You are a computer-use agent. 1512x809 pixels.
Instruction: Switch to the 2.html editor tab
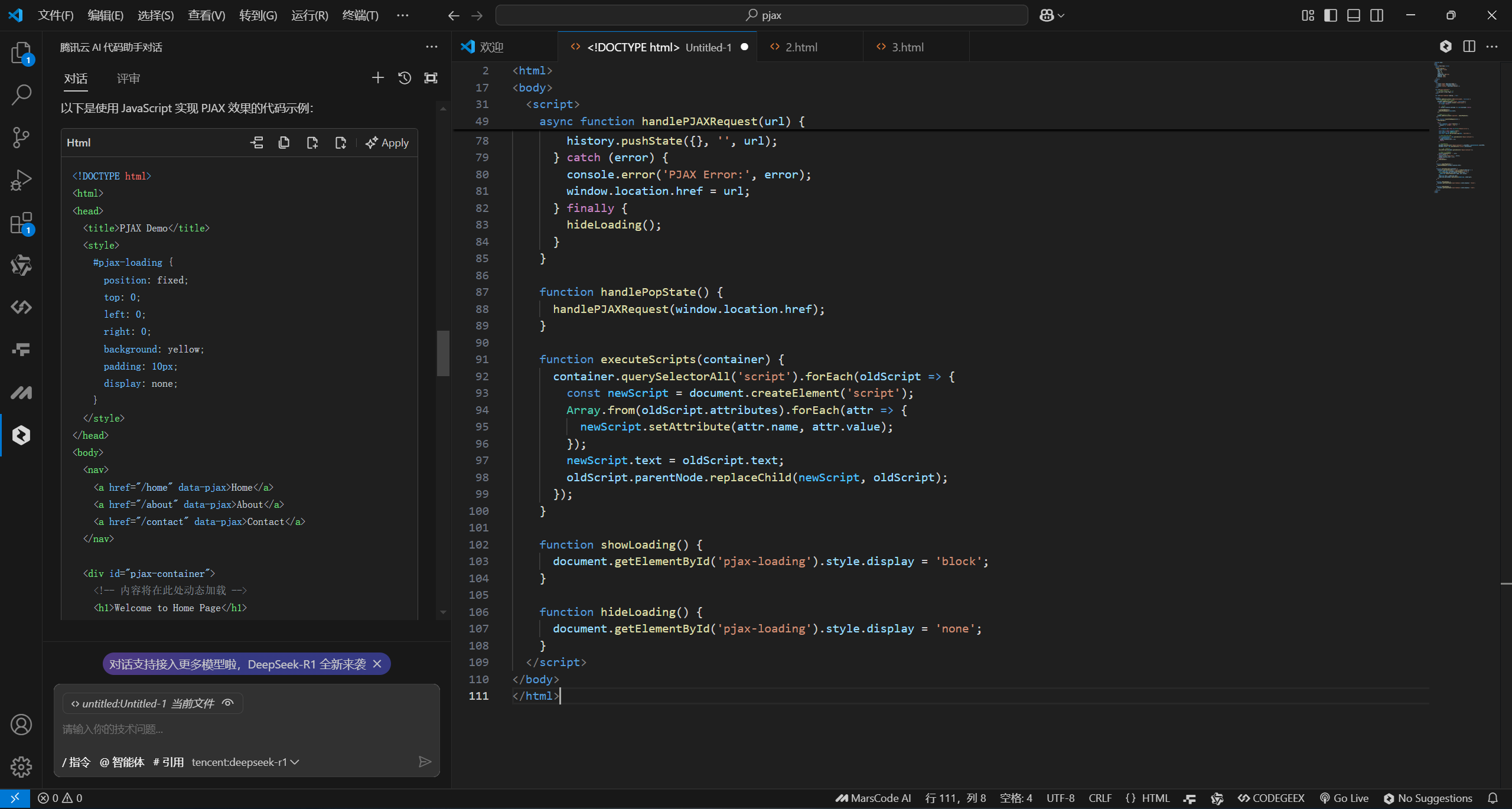(x=810, y=47)
